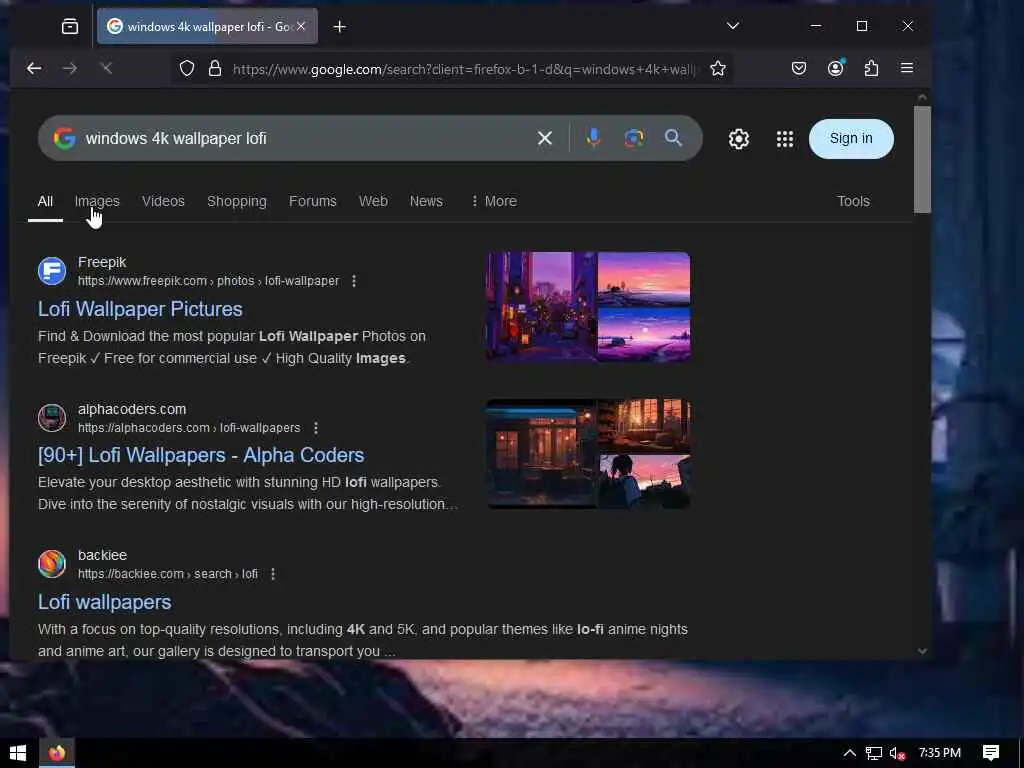Viewport: 1024px width, 768px height.
Task: Click the https://www.freepik.com › photos › lofi-wallpaper breadcrumb
Action: point(208,281)
